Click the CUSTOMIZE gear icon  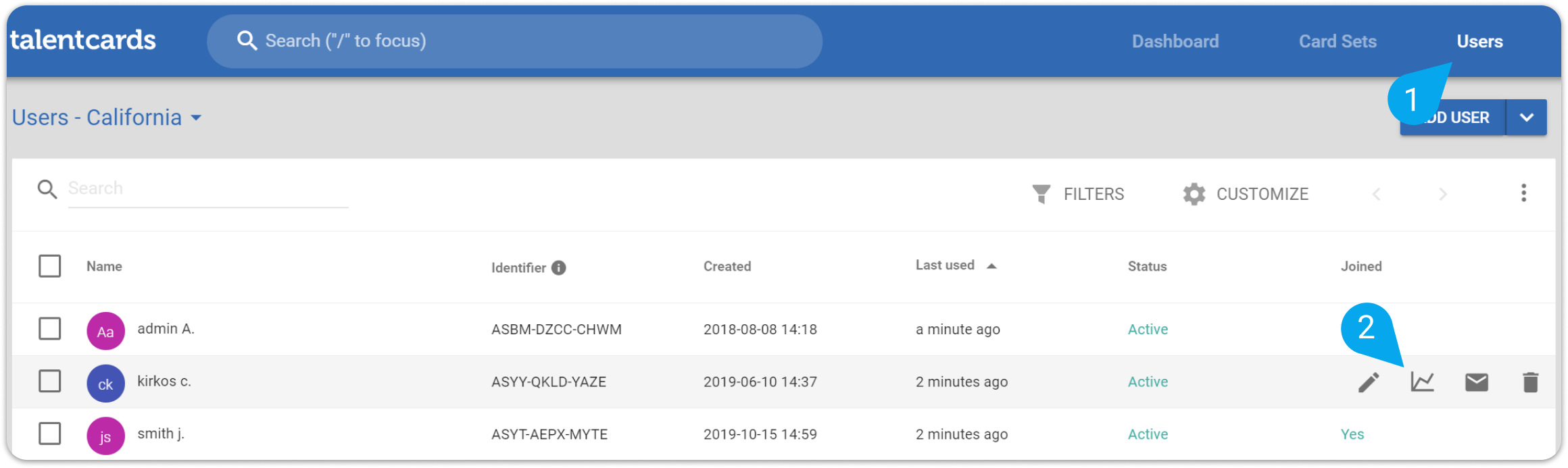click(1194, 194)
